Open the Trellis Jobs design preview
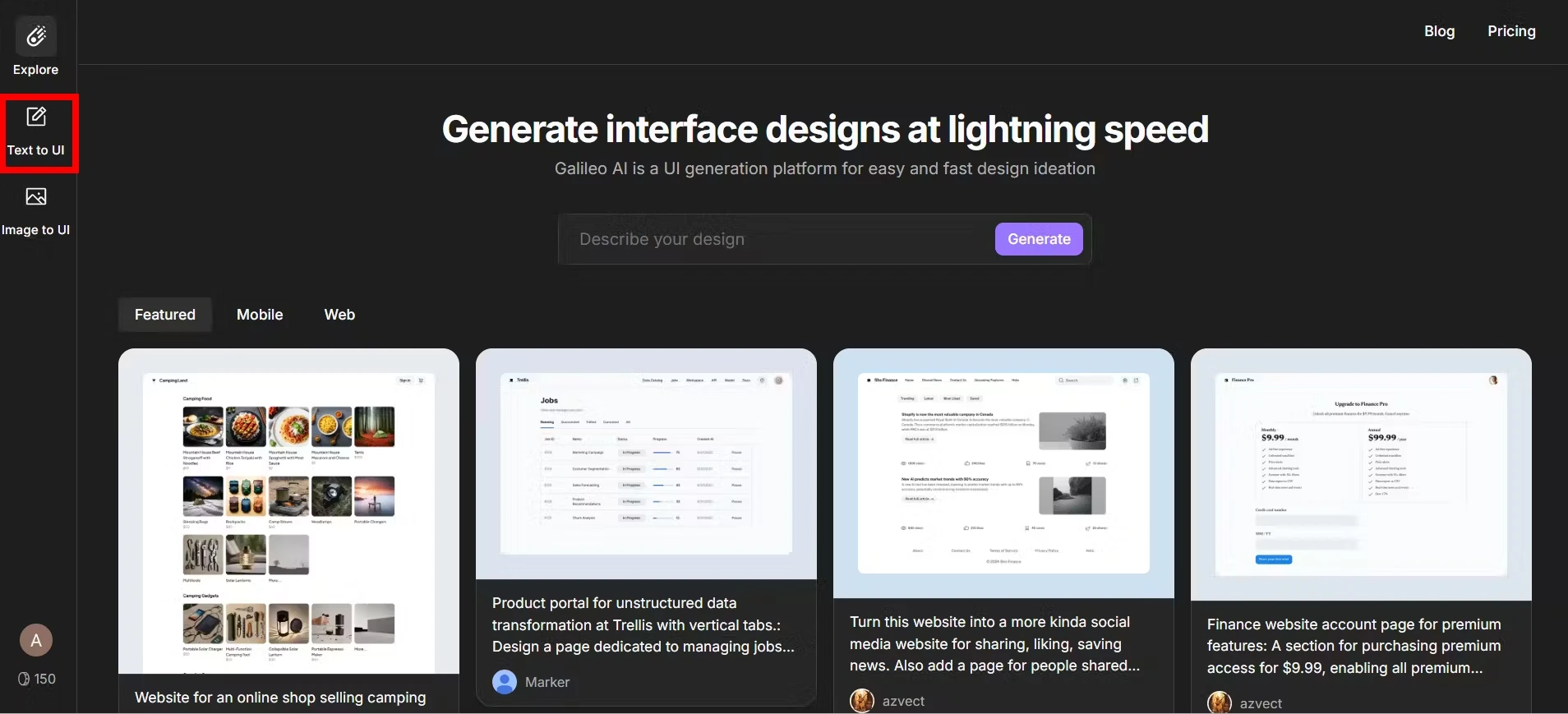 click(x=646, y=464)
